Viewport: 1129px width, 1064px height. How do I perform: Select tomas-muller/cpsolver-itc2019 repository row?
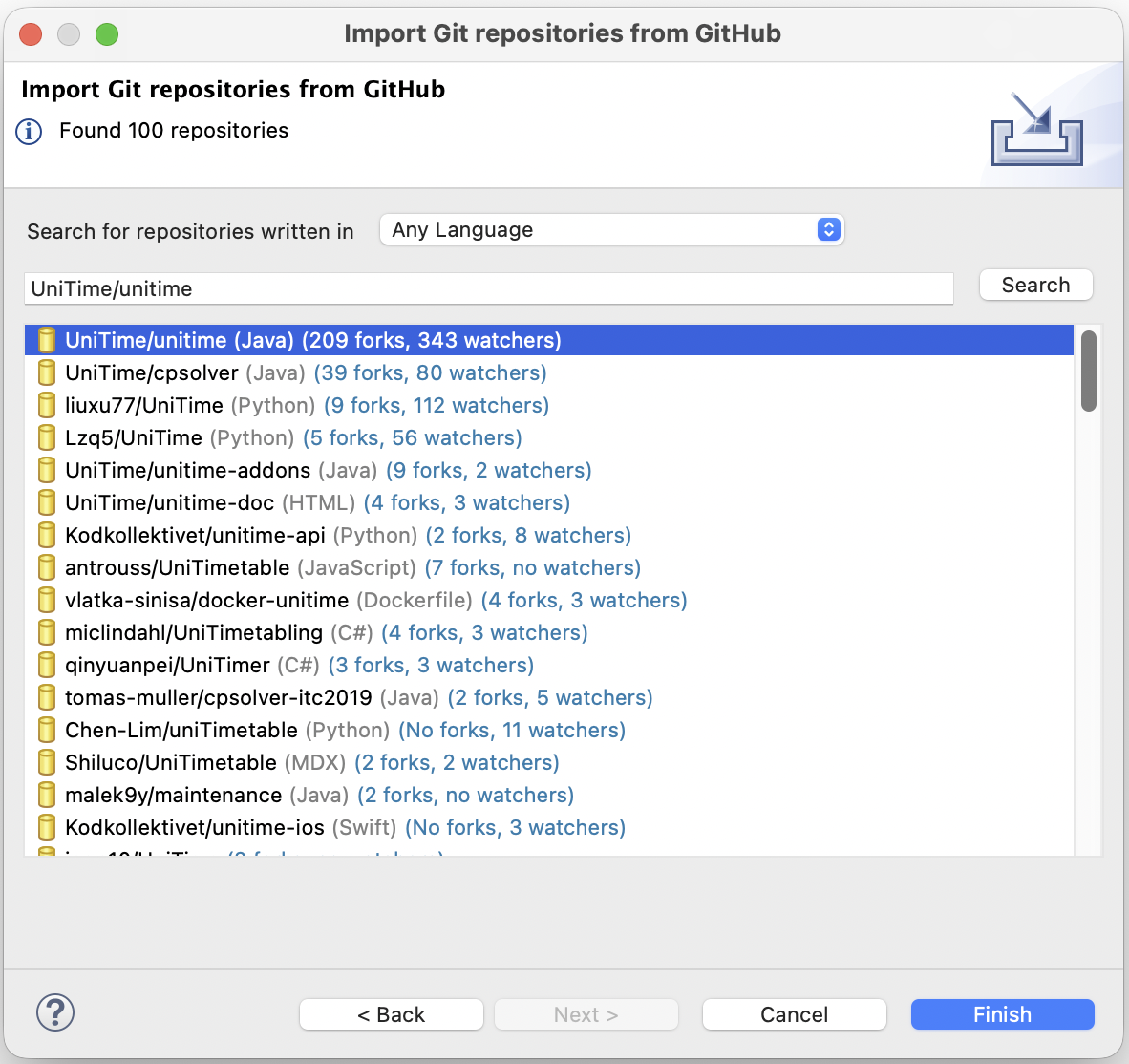click(548, 697)
